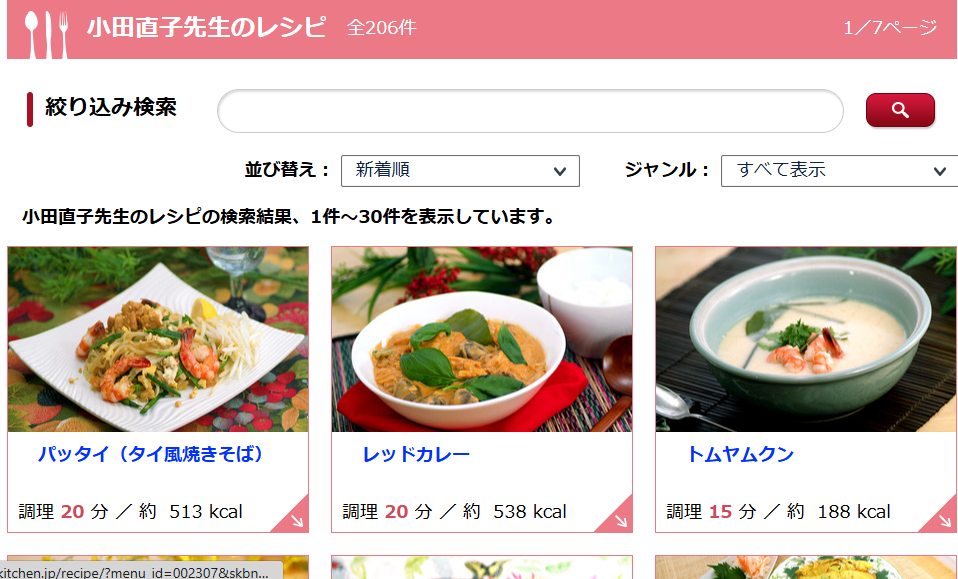Click the Tom Yum soup photo
The width and height of the screenshot is (958, 579).
coord(806,339)
